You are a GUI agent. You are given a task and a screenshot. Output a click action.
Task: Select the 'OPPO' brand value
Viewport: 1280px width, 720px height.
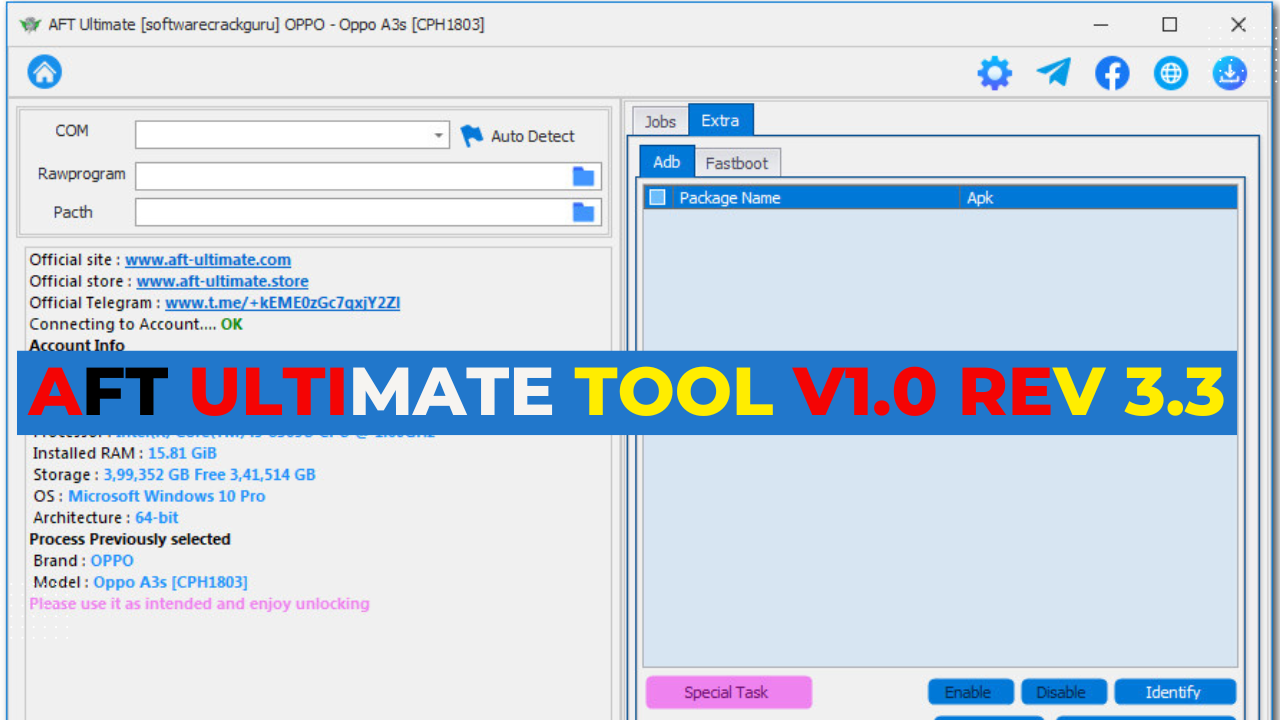pos(112,561)
